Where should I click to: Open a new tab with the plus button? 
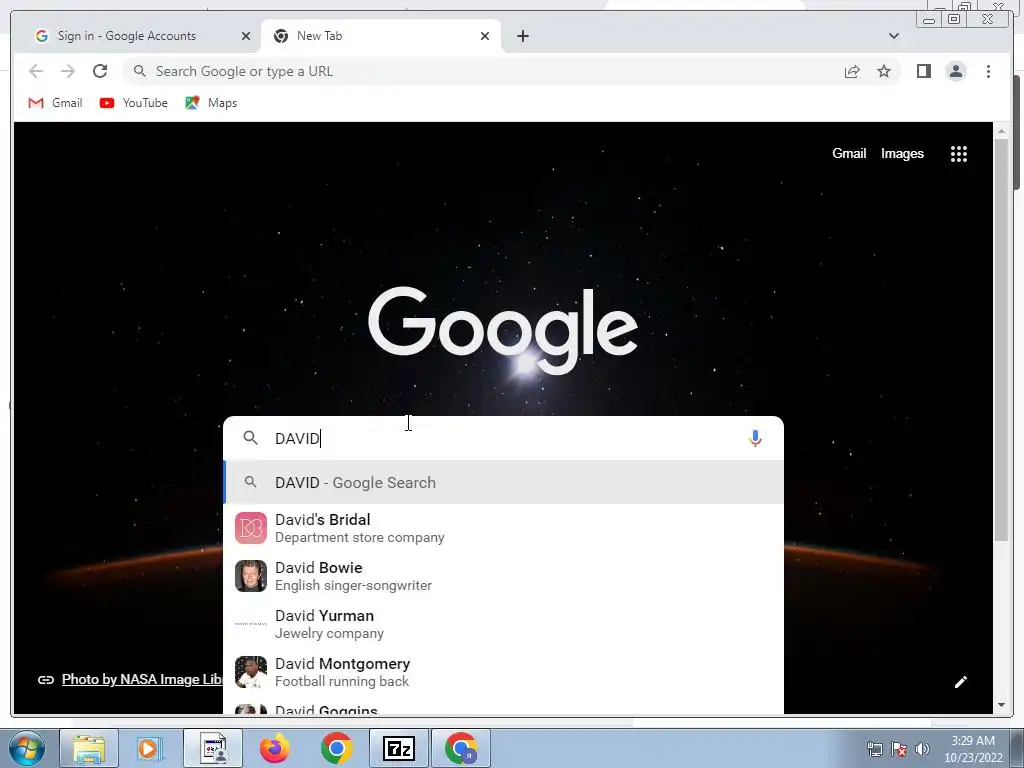click(x=522, y=36)
